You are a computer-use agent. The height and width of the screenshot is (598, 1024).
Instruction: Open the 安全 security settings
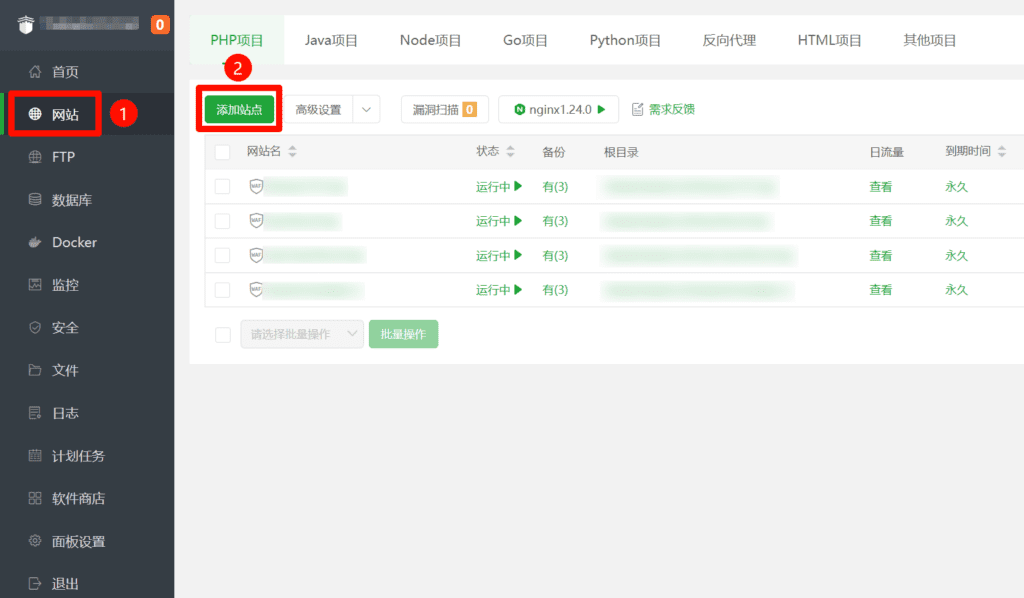pyautogui.click(x=62, y=327)
